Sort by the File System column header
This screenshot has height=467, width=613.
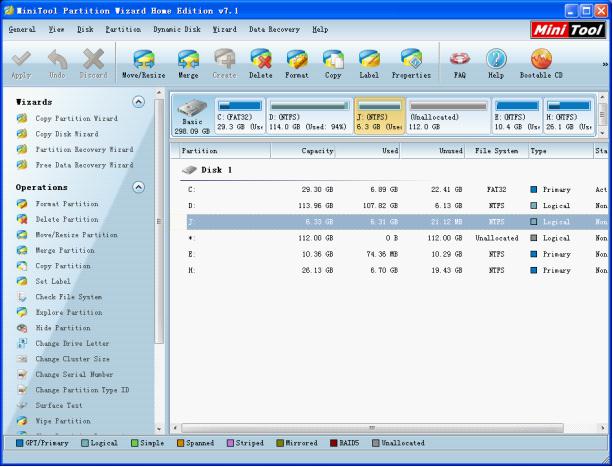(496, 151)
